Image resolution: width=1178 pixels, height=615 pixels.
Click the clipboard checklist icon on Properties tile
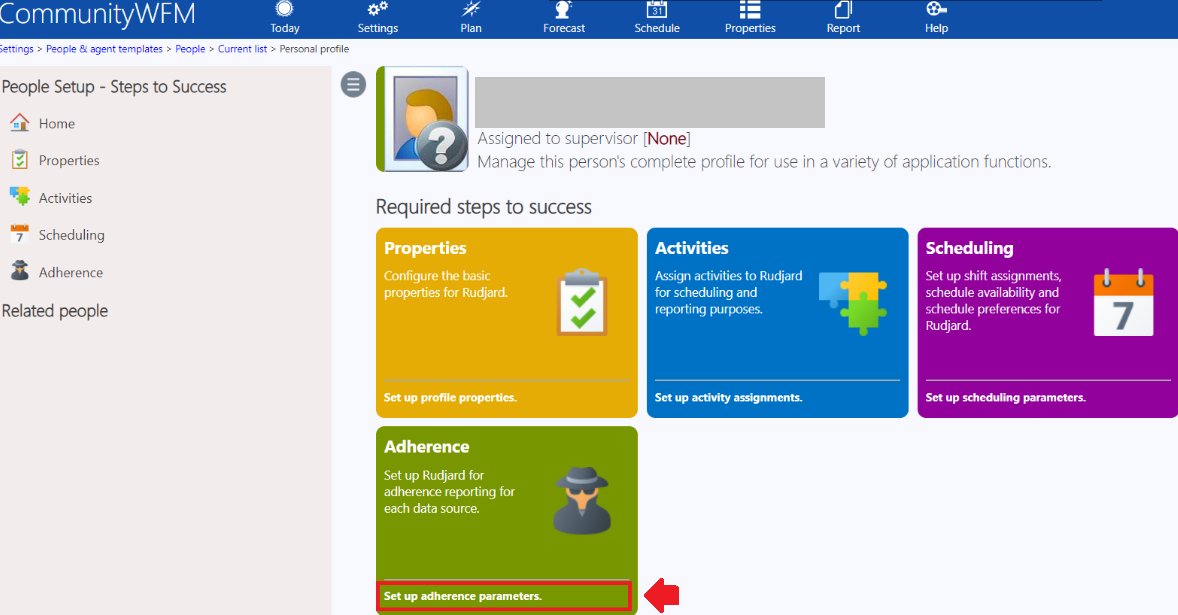[x=582, y=303]
